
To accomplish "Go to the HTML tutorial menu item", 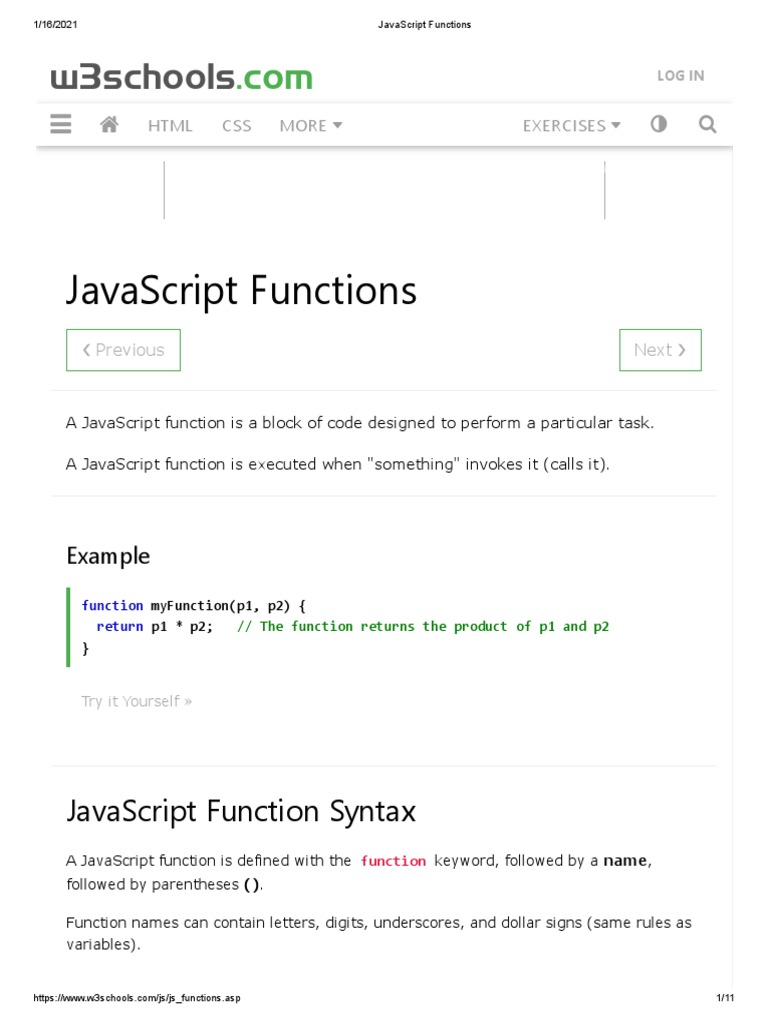I will tap(170, 125).
